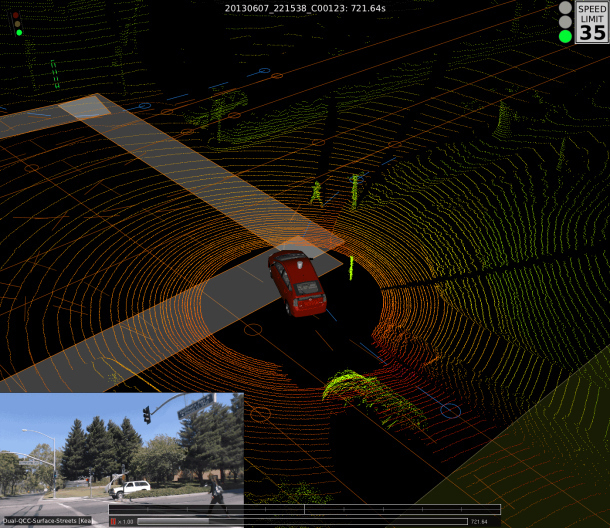Click the red pause button in playback bar
The image size is (610, 528).
click(x=113, y=521)
